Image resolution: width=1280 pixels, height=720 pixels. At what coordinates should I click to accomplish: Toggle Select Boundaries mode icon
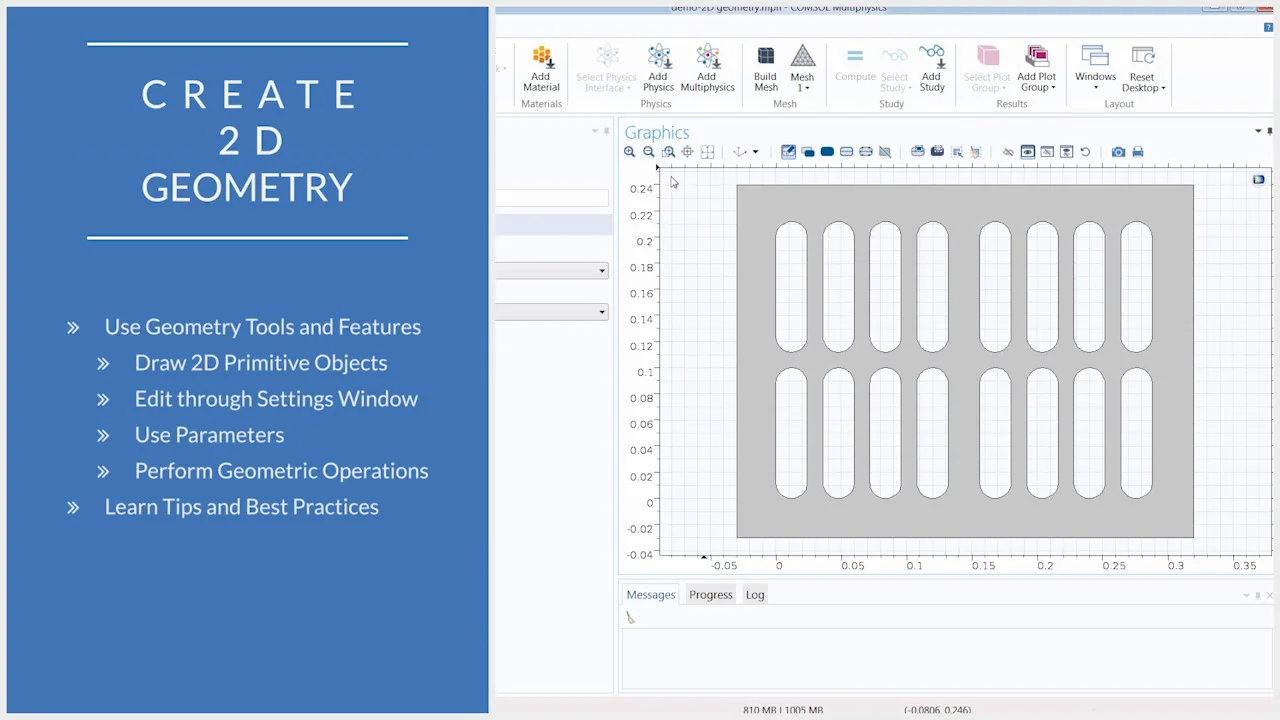coord(846,152)
